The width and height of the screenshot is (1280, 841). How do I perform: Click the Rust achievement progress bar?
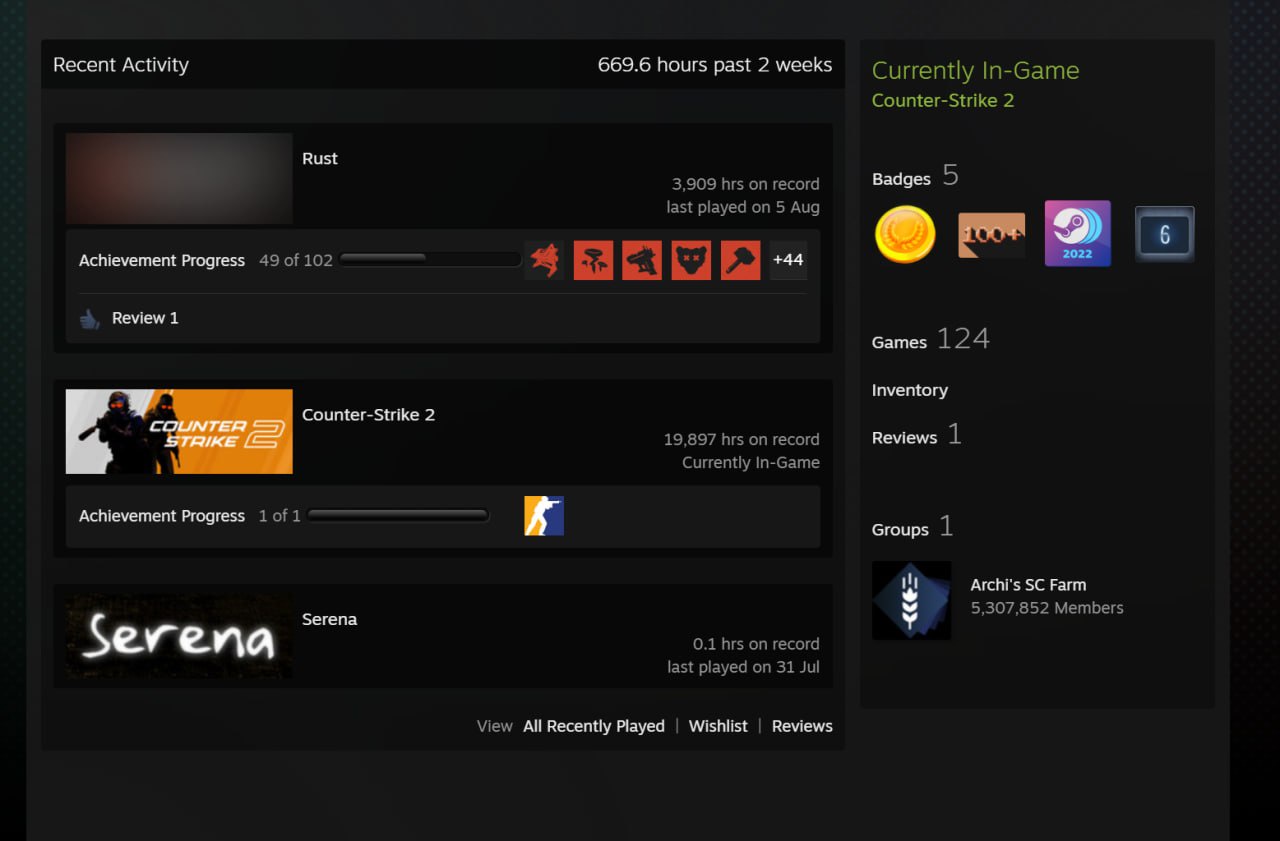tap(430, 260)
